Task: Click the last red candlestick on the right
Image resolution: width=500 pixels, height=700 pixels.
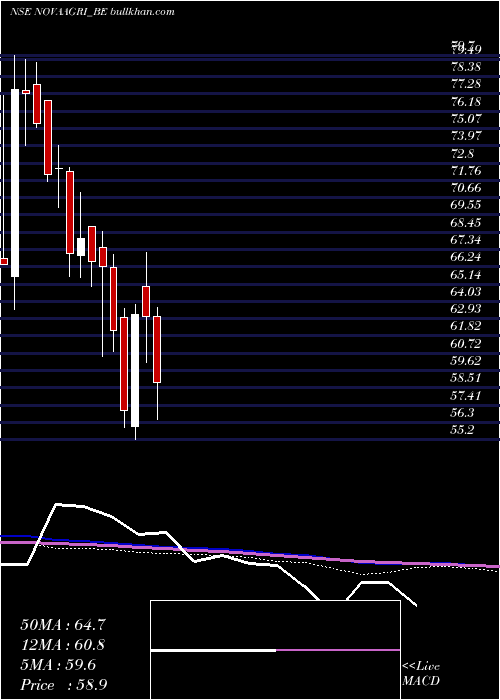Action: tap(157, 349)
